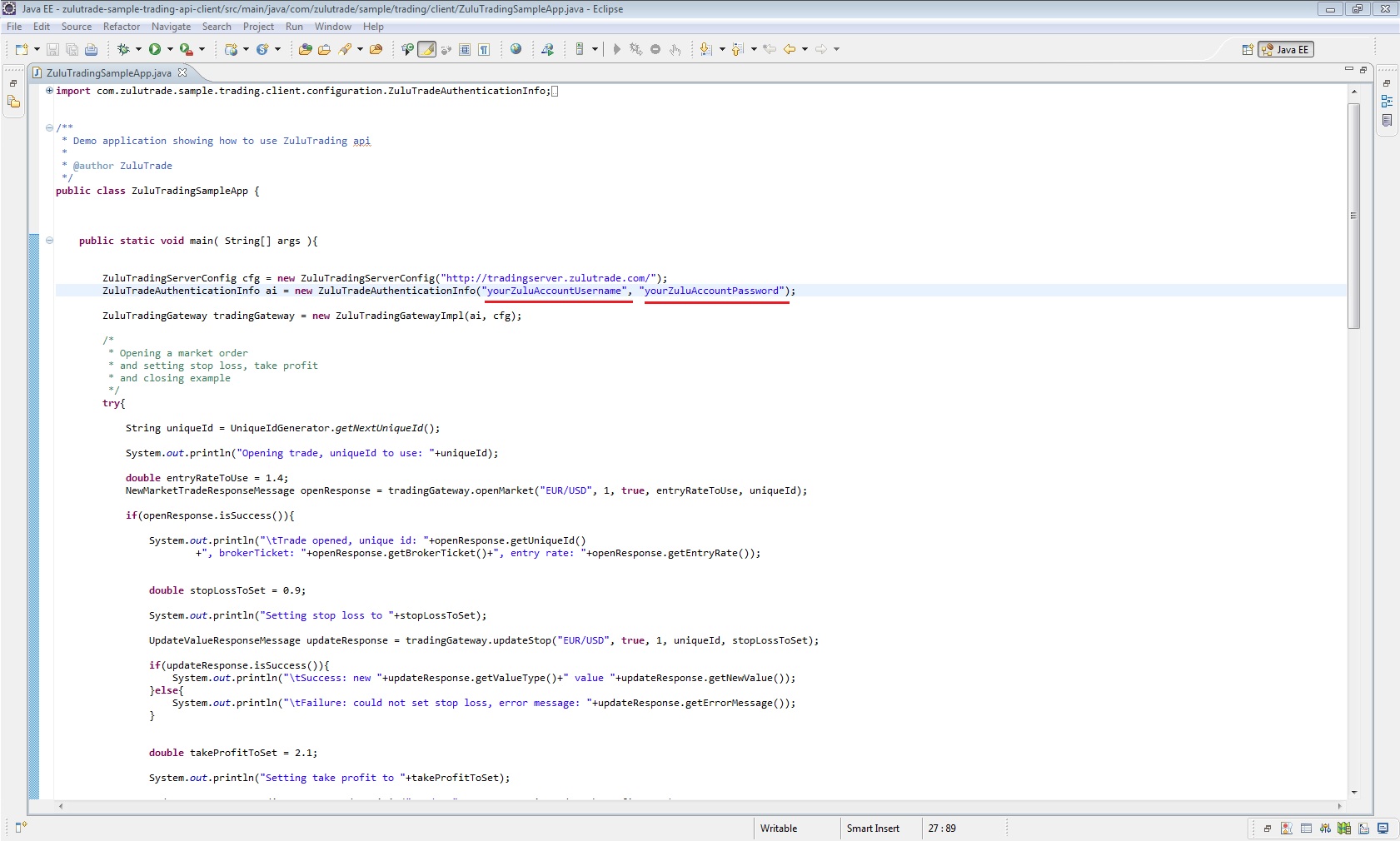This screenshot has width=1400, height=841.
Task: Expand the folded import statements
Action: [x=49, y=91]
